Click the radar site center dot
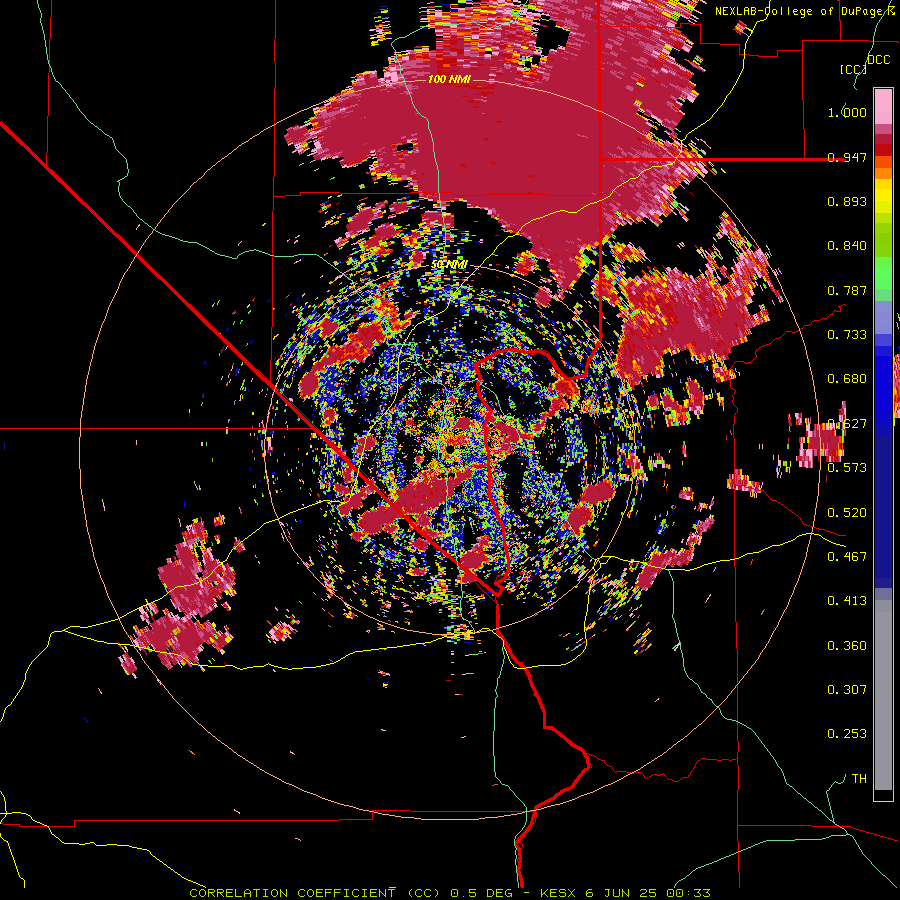This screenshot has height=900, width=900. click(451, 448)
